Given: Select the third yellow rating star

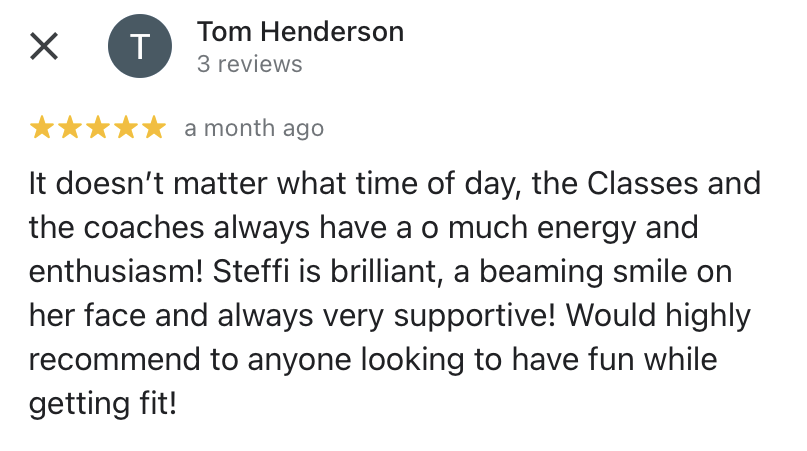Looking at the screenshot, I should pos(98,127).
